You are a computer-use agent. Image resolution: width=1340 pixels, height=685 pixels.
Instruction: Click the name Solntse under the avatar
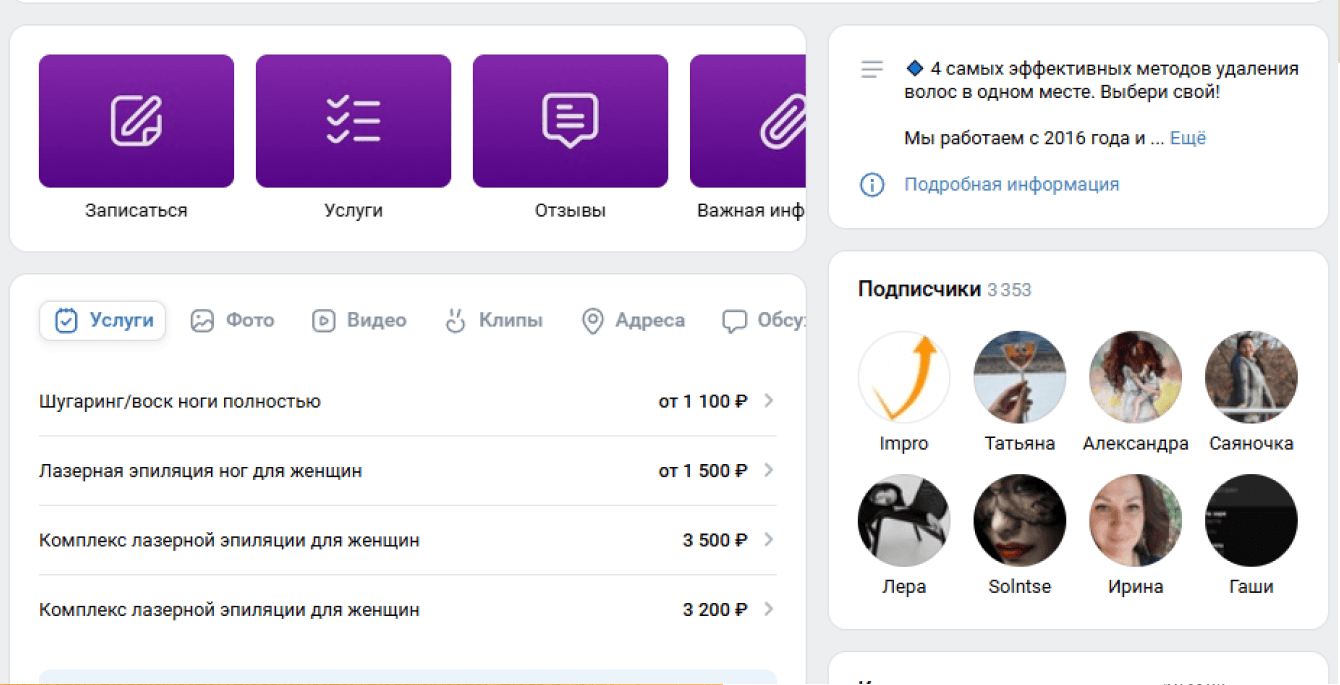[1020, 587]
